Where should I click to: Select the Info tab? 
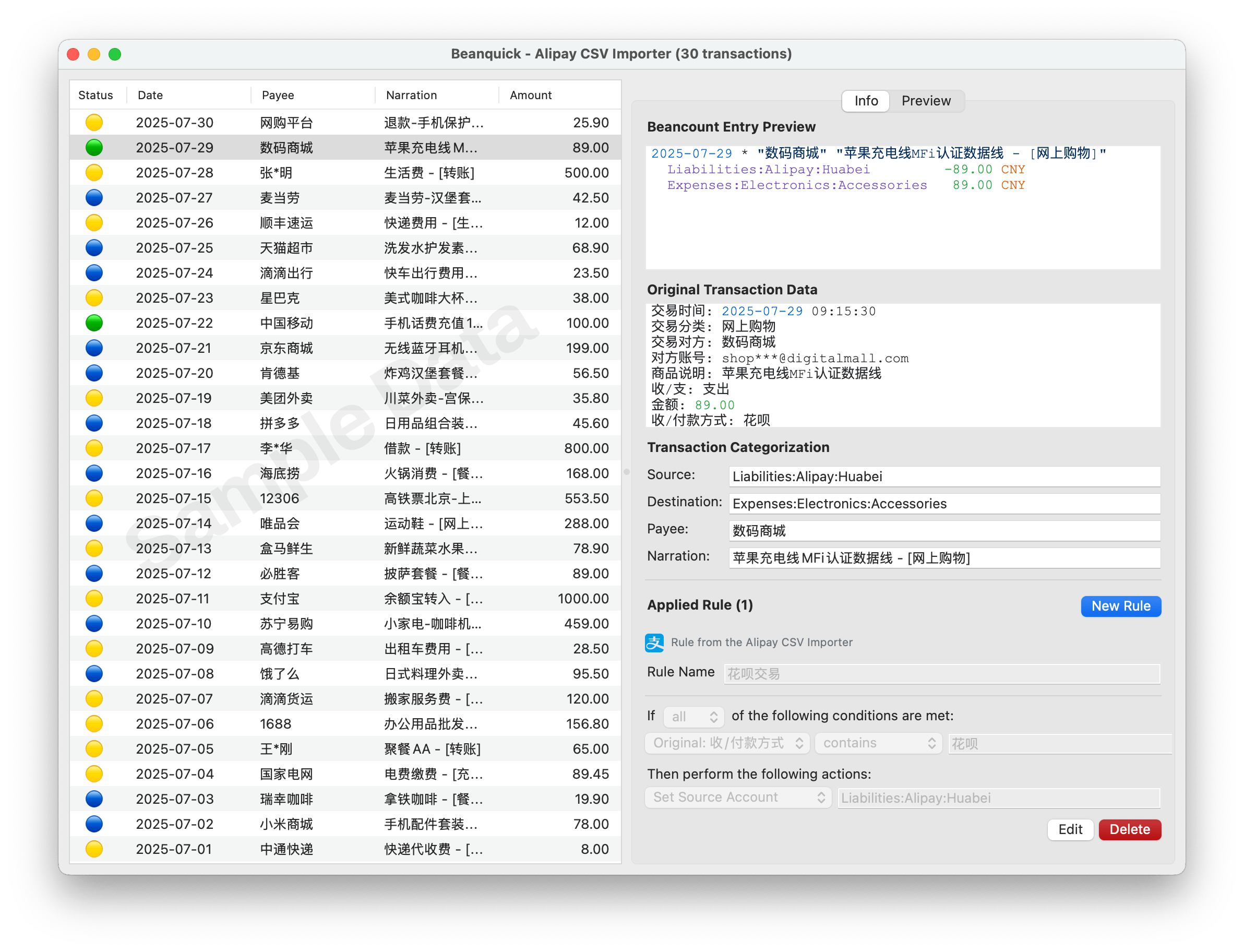pos(866,101)
